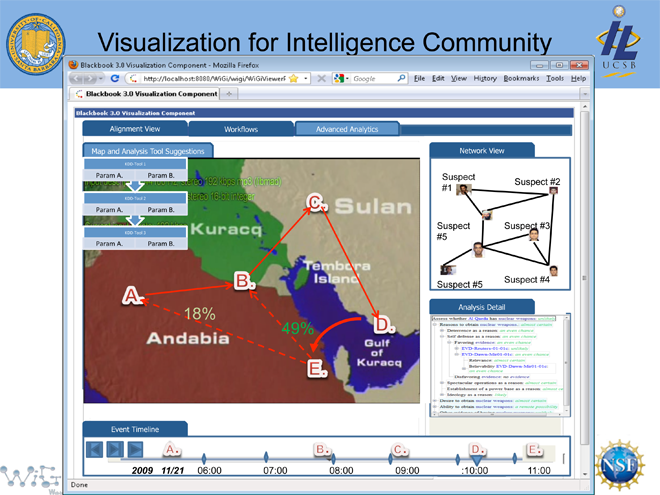The image size is (660, 495).
Task: Open new browser tab with plus button
Action: pos(232,94)
